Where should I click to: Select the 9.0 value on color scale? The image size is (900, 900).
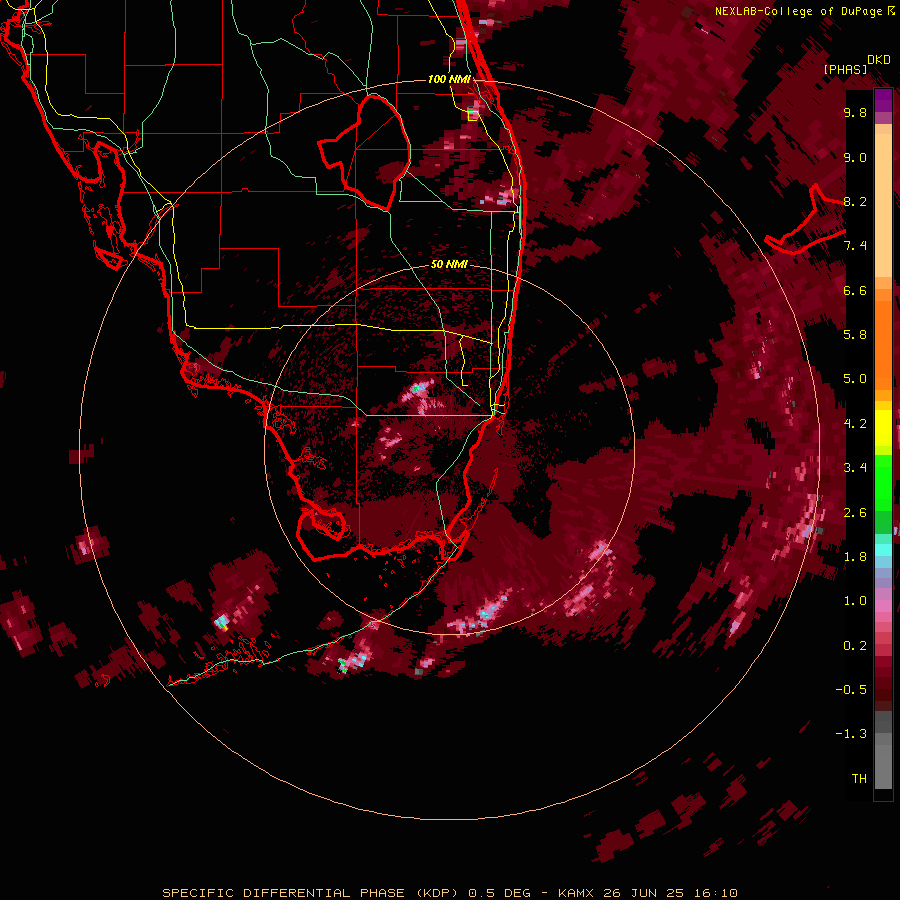(855, 157)
